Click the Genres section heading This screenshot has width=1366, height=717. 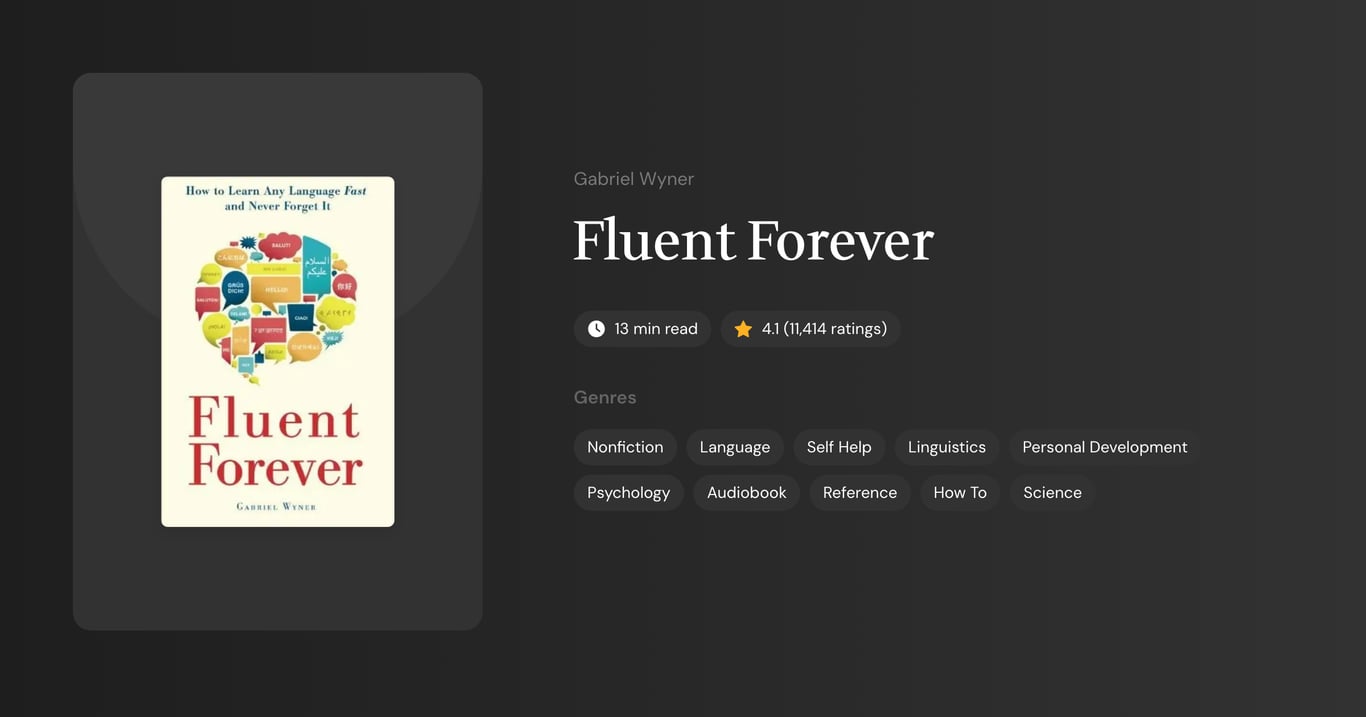[x=605, y=397]
